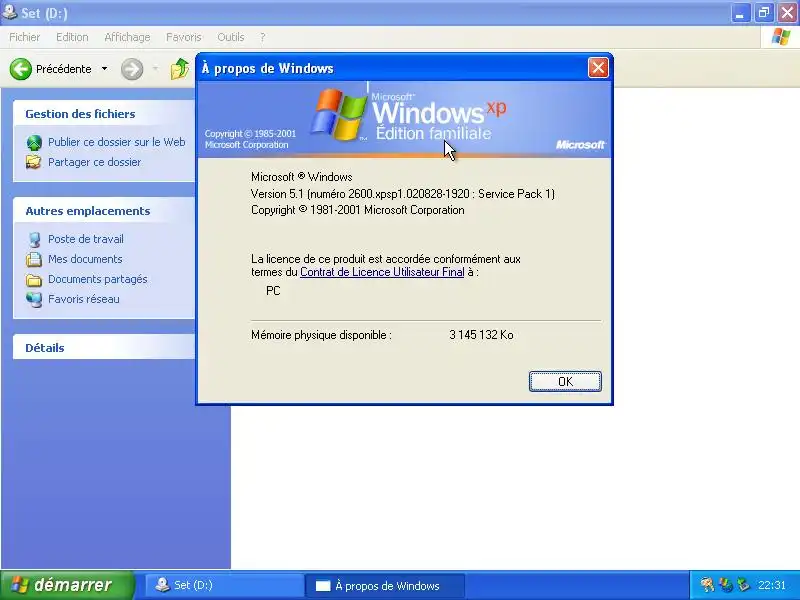This screenshot has height=600, width=800.
Task: Click the globe icon beside Publier ce dossier
Action: [34, 142]
